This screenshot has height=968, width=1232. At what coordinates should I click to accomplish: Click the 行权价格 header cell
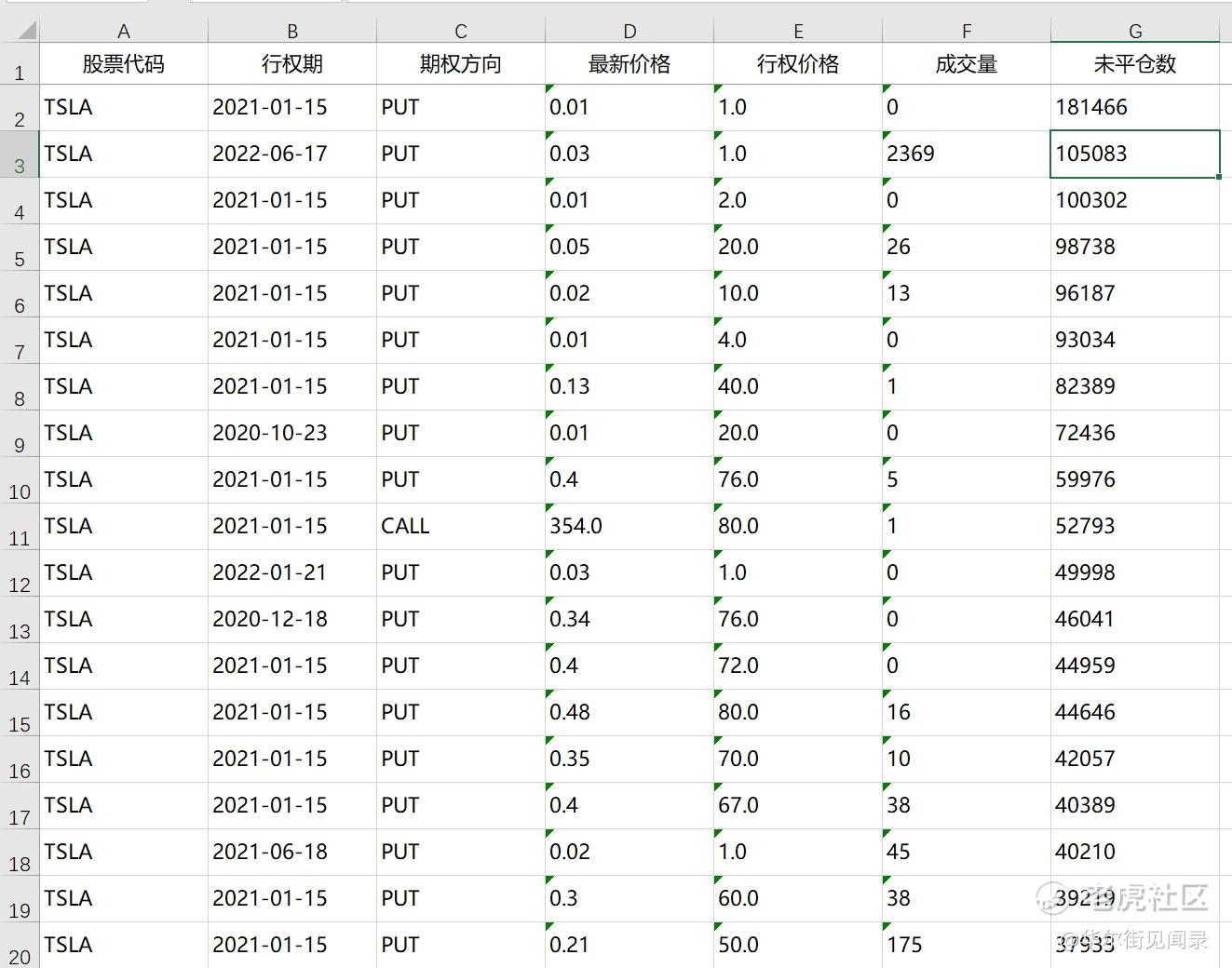pyautogui.click(x=797, y=63)
